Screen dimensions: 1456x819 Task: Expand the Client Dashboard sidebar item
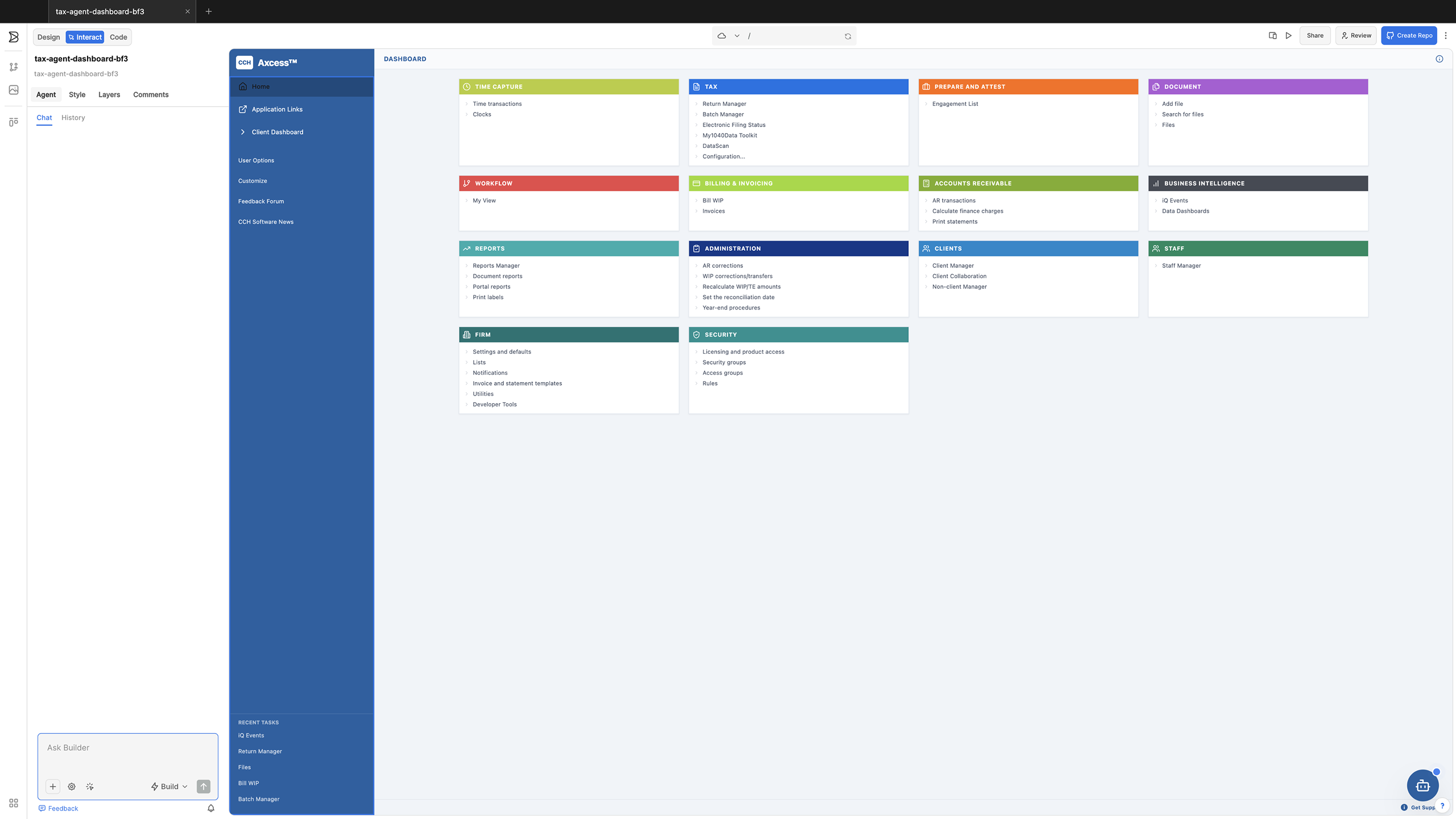[x=277, y=132]
